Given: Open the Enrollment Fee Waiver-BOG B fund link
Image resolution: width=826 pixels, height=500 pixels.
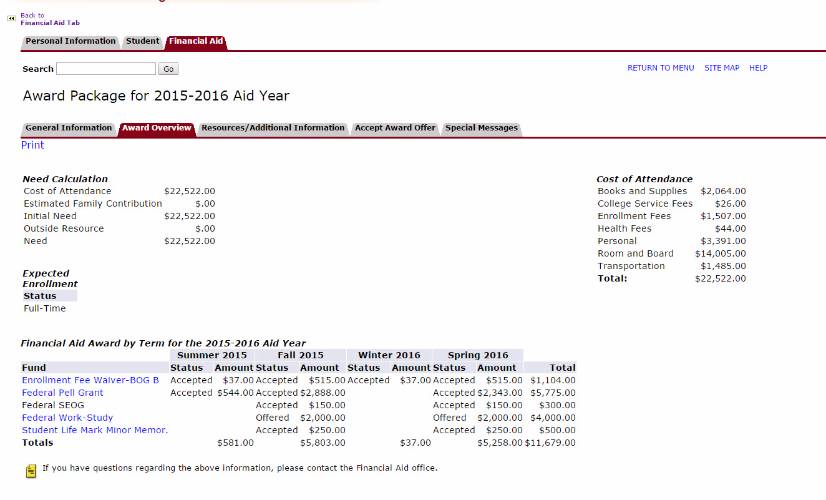Looking at the screenshot, I should click(90, 380).
